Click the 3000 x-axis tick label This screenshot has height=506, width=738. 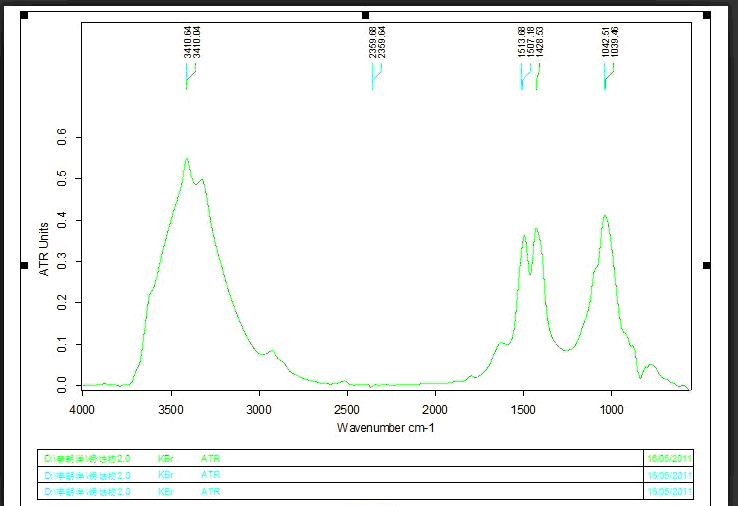(x=259, y=410)
